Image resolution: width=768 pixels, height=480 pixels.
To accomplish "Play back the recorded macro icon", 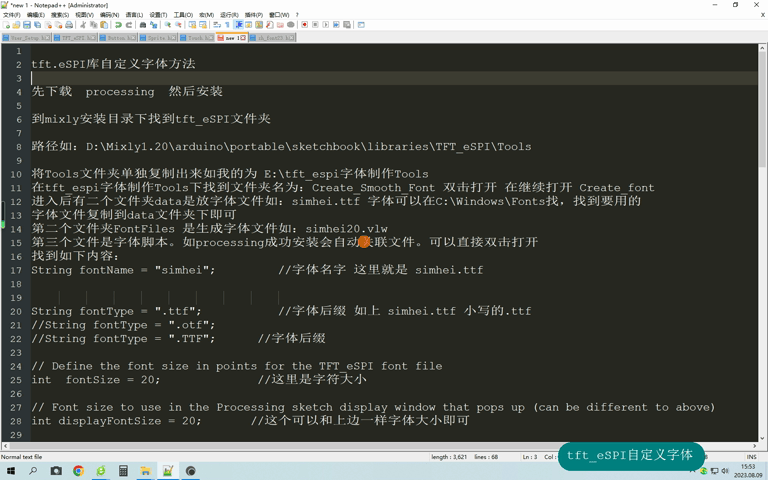I will point(326,24).
